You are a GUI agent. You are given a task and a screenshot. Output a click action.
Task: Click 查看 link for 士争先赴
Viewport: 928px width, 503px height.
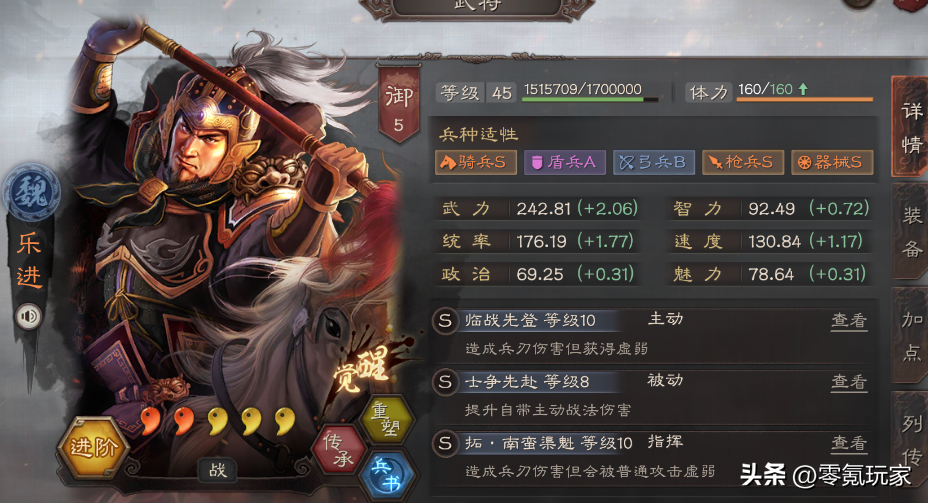849,382
